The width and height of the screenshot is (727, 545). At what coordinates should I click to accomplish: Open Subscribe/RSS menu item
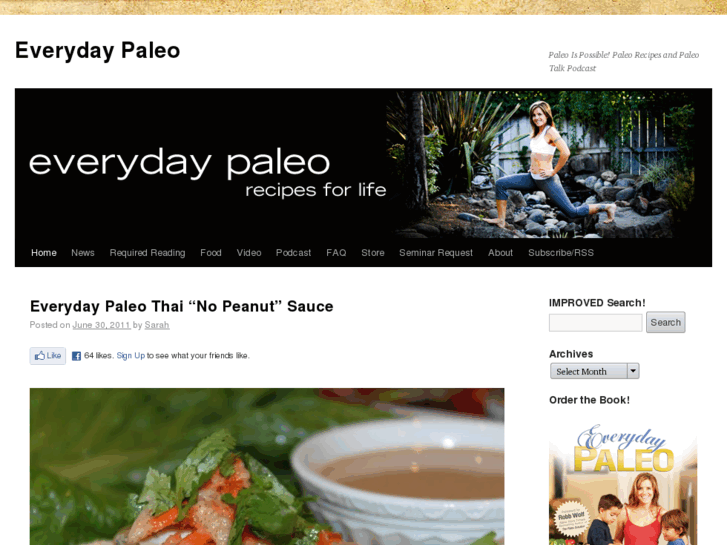(x=561, y=253)
